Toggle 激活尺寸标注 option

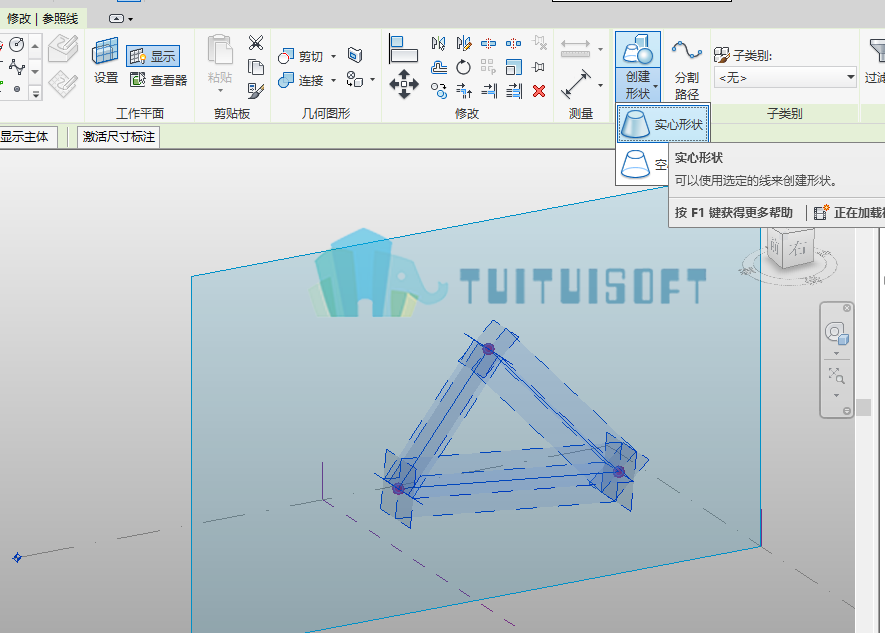(119, 137)
